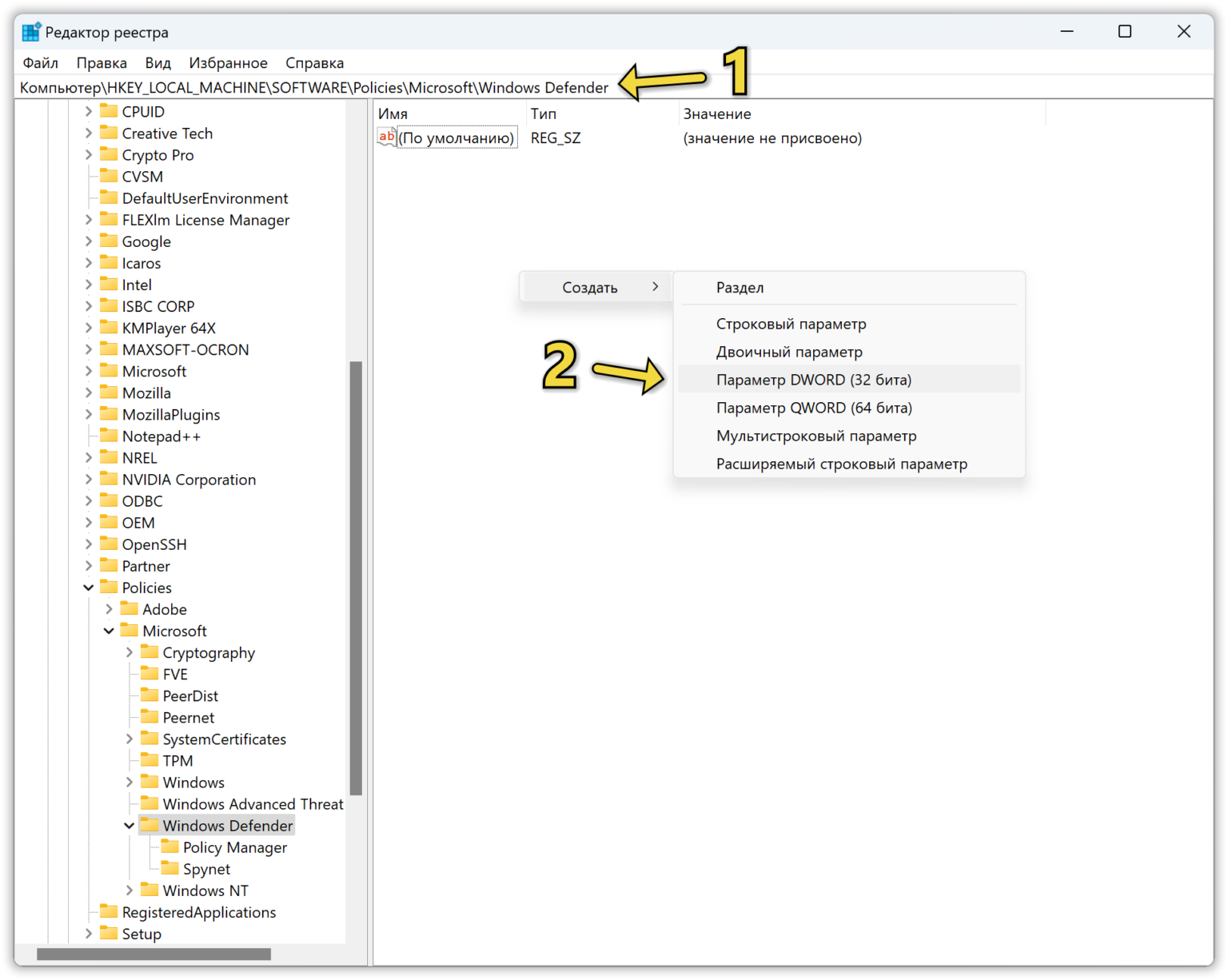Viewport: 1228px width, 980px height.
Task: Open the Избранное menu
Action: point(228,62)
